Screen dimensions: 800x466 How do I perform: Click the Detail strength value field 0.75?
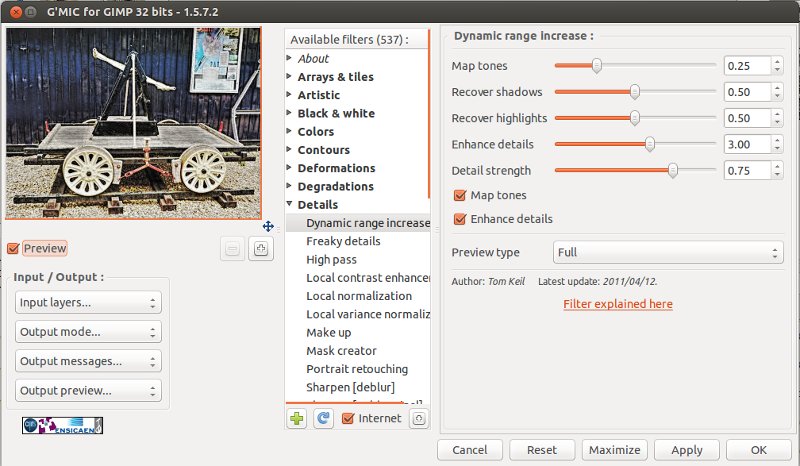[747, 170]
